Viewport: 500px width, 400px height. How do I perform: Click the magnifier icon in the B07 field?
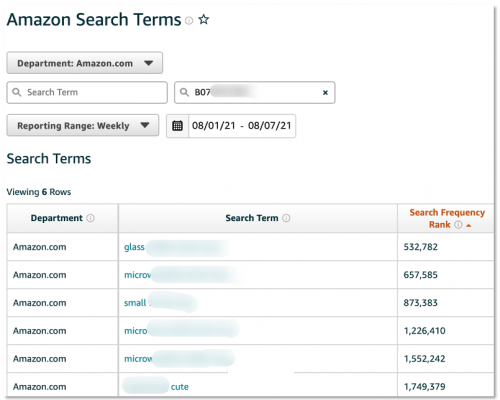click(184, 92)
